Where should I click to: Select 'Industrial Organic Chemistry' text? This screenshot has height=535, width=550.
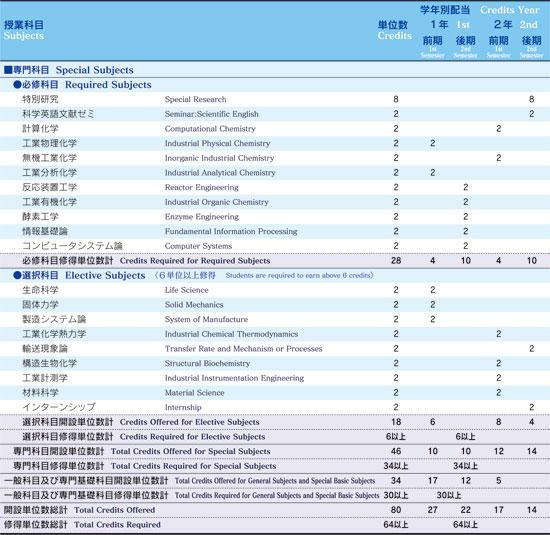[217, 202]
